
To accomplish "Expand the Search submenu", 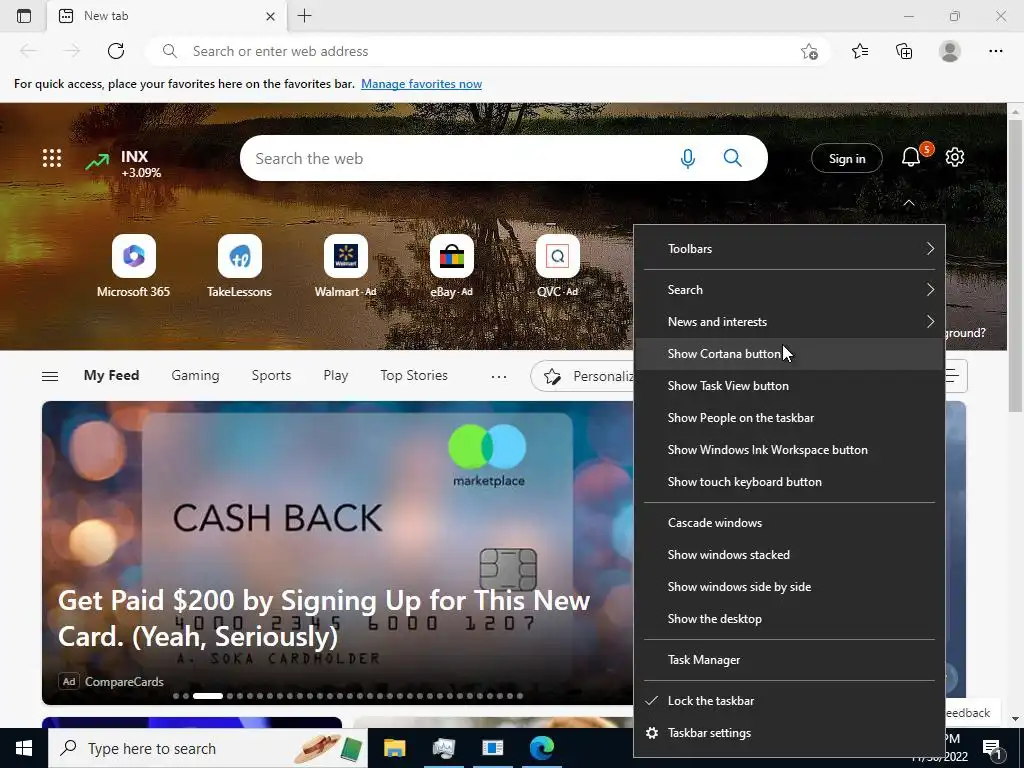I will (x=789, y=290).
